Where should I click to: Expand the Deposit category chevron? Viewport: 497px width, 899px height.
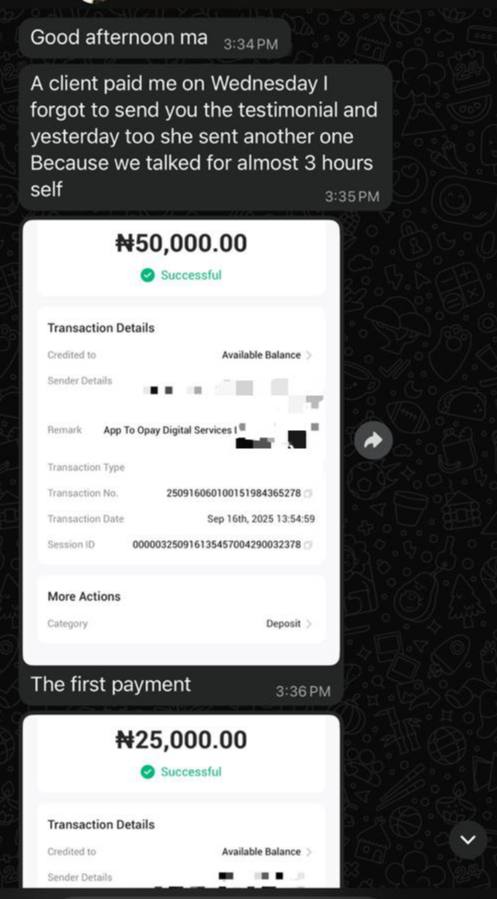(x=309, y=624)
